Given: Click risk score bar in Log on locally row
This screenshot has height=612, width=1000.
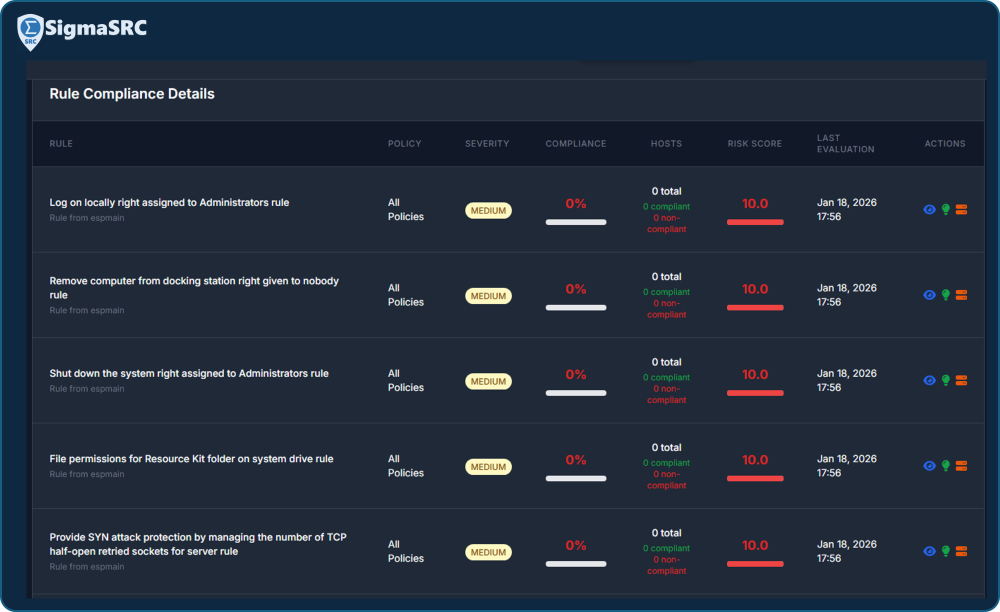Looking at the screenshot, I should coord(755,222).
